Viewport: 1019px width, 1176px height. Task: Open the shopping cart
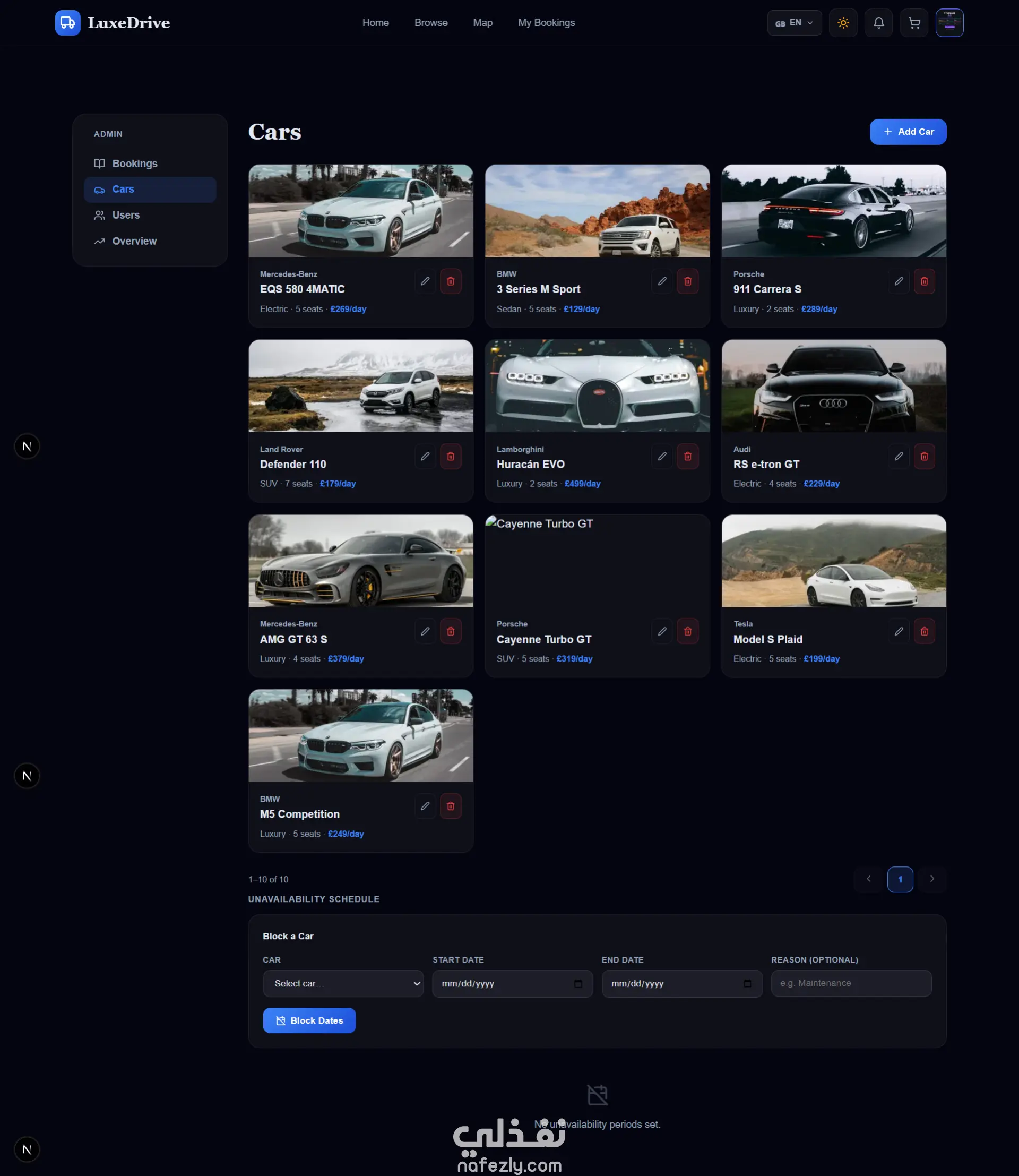click(x=914, y=23)
